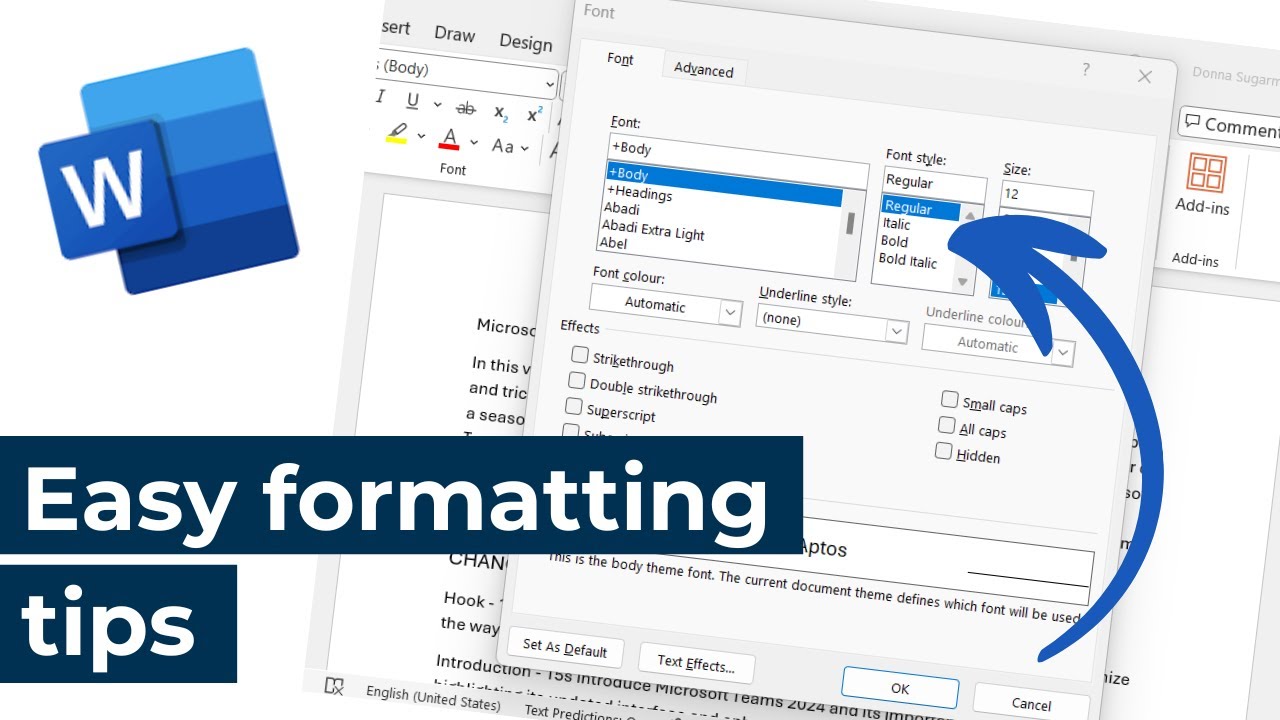Apply superscript x² in ribbon
Screen dimensions: 1280x720
click(534, 115)
